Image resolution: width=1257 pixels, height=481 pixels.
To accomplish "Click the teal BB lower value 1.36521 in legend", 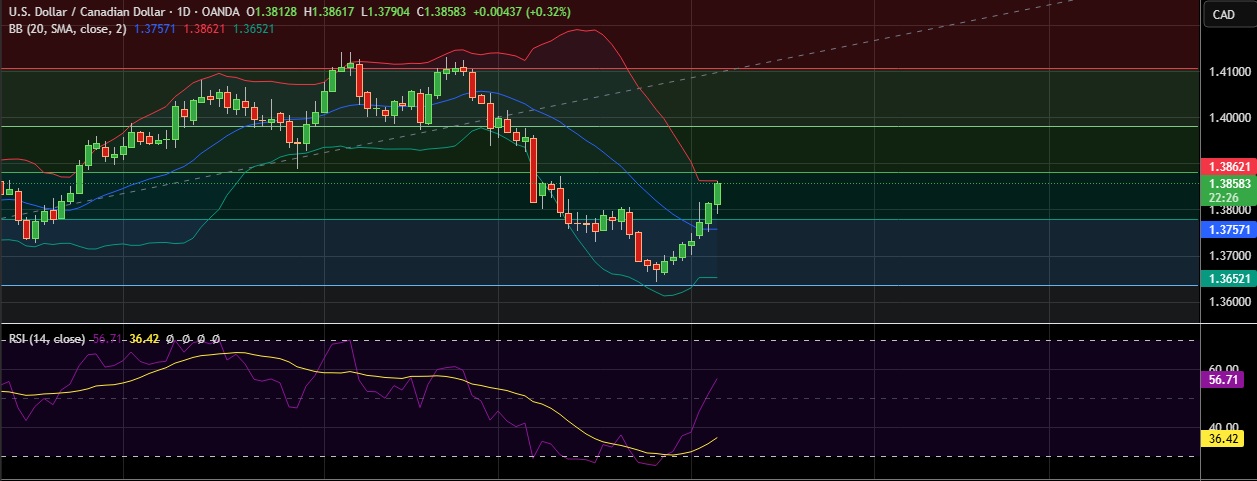I will pos(253,29).
